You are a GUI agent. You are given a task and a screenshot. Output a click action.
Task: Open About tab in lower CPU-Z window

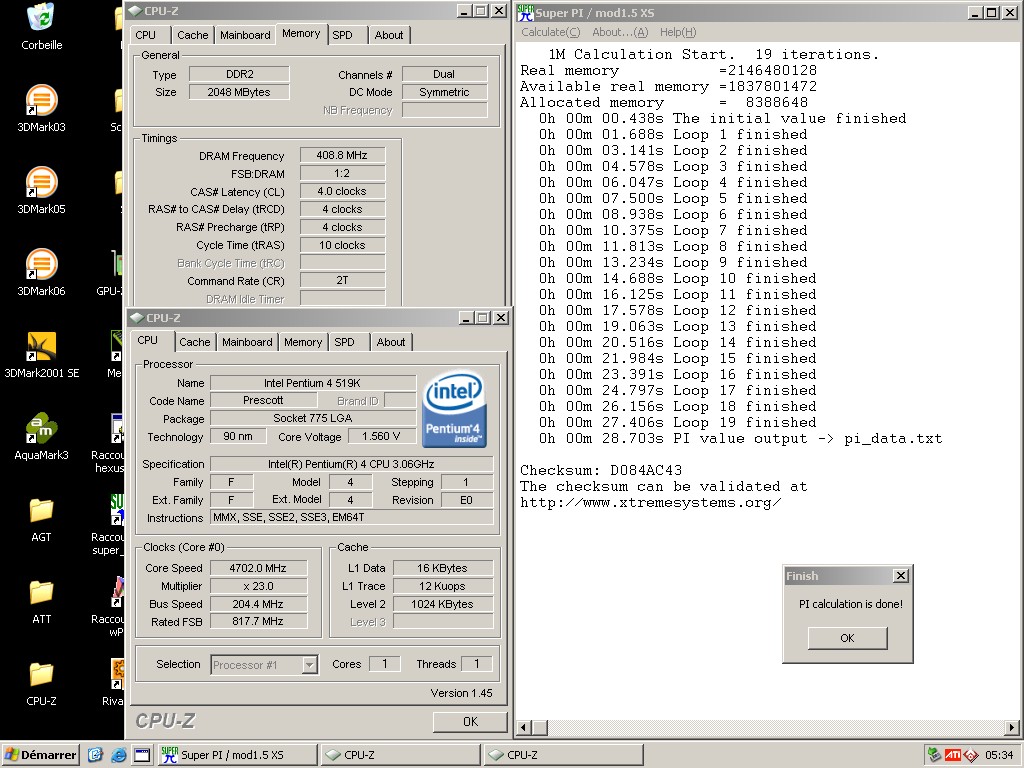[391, 342]
